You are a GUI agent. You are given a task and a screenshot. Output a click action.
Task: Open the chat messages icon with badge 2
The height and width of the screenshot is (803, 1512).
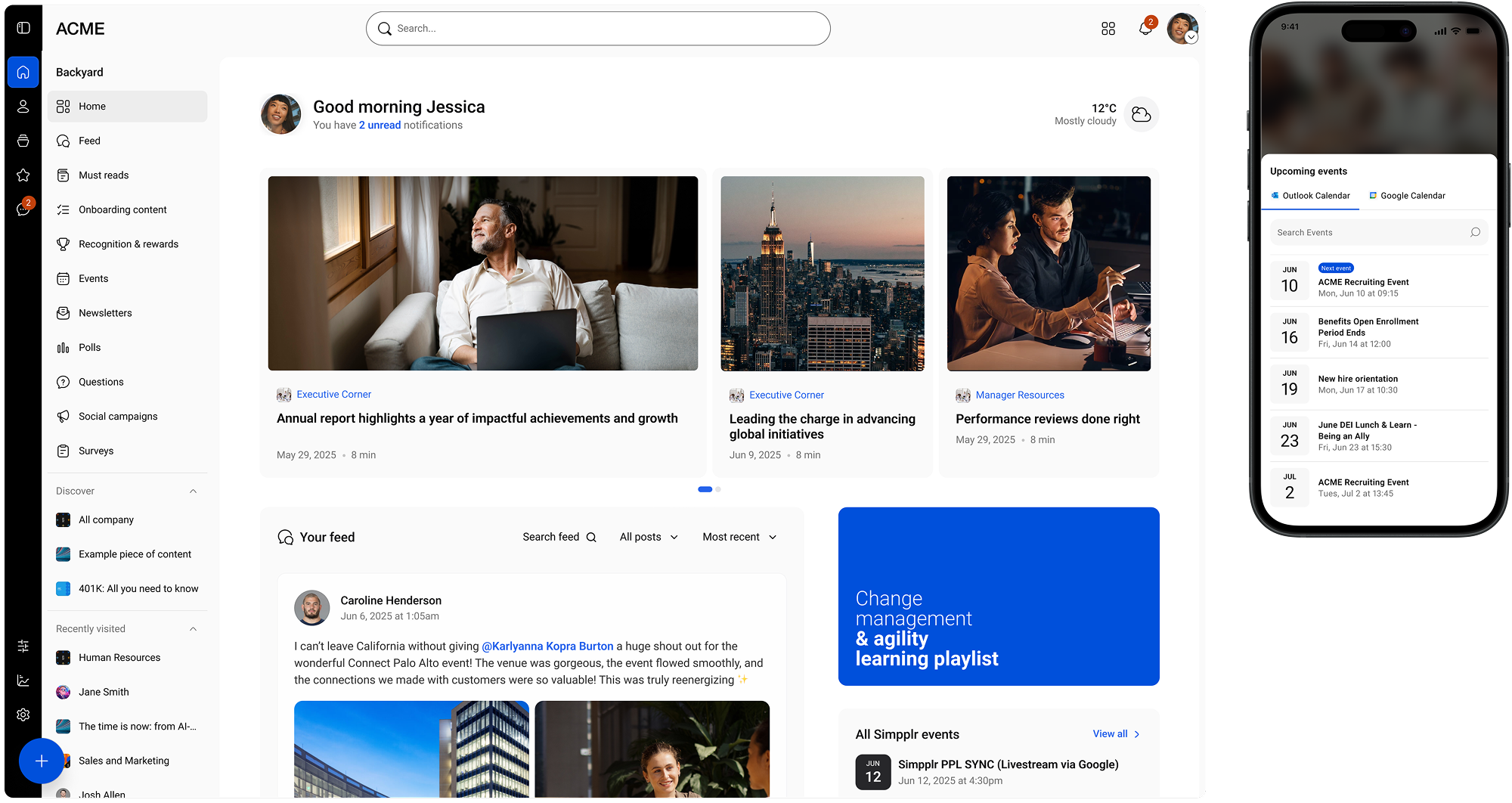tap(23, 209)
